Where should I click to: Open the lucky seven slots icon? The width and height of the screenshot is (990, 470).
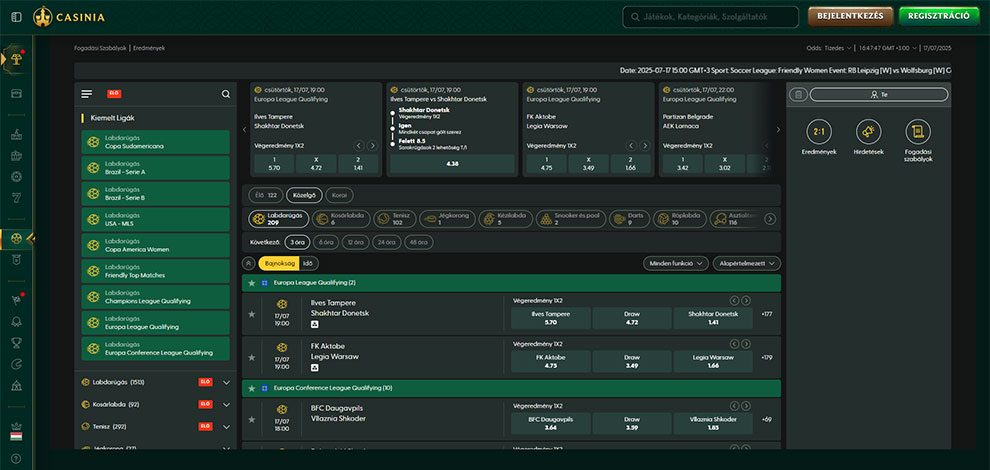pyautogui.click(x=16, y=198)
